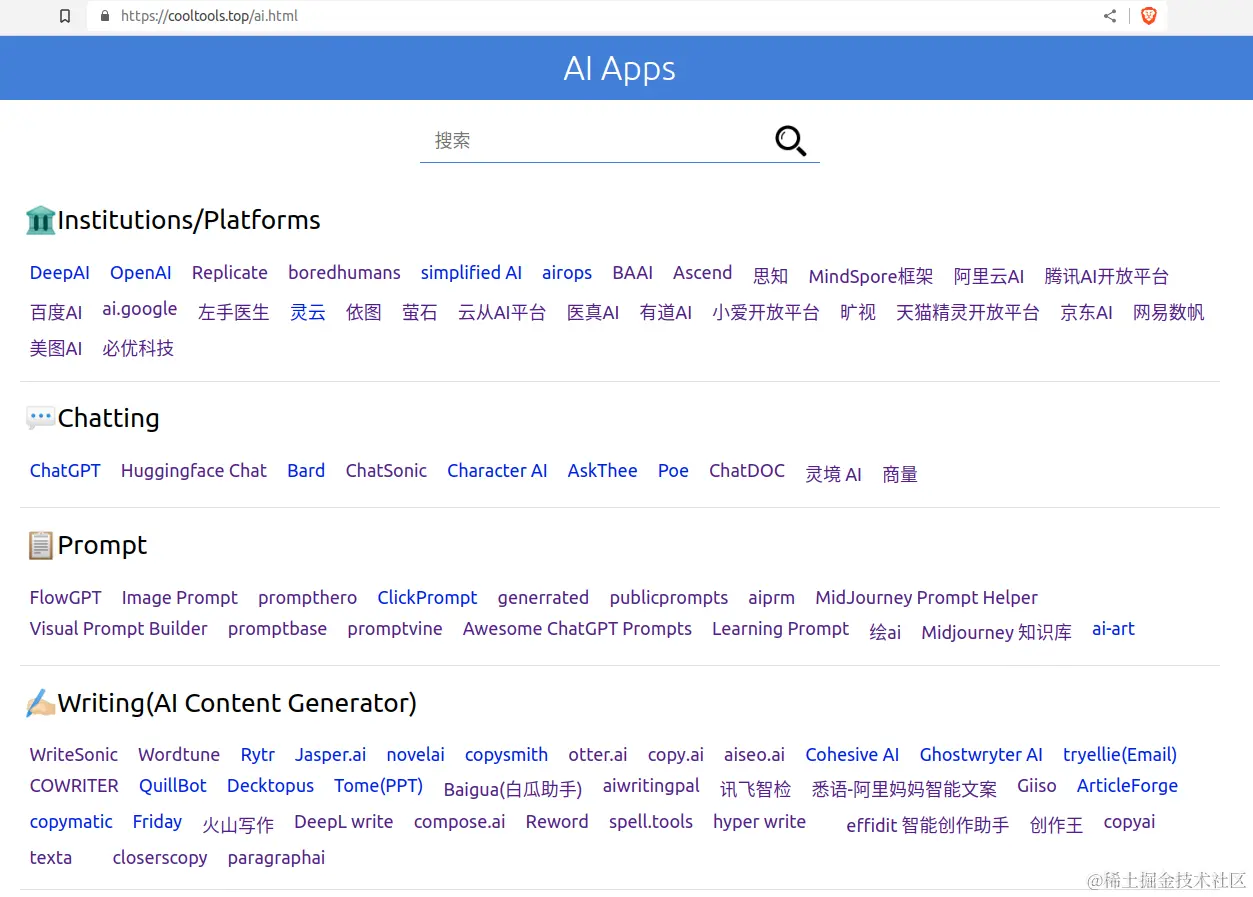Visit MidJourney Prompt Helper
Image resolution: width=1253 pixels, height=897 pixels.
[x=925, y=597]
